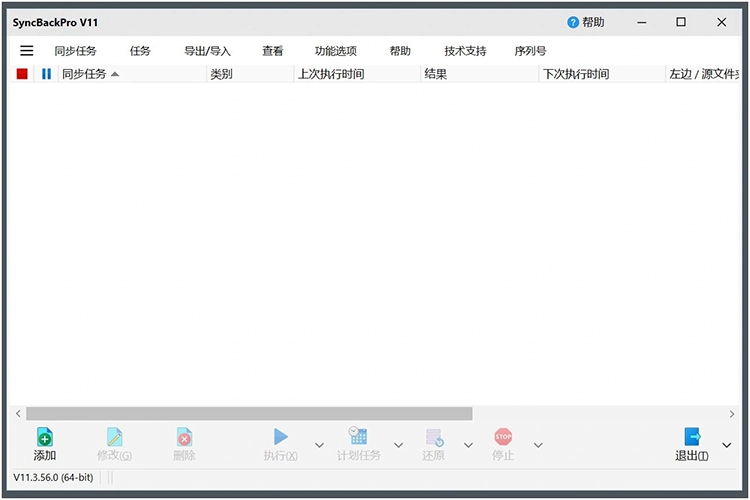Click the red stop square in header
This screenshot has width=750, height=500.
click(22, 73)
